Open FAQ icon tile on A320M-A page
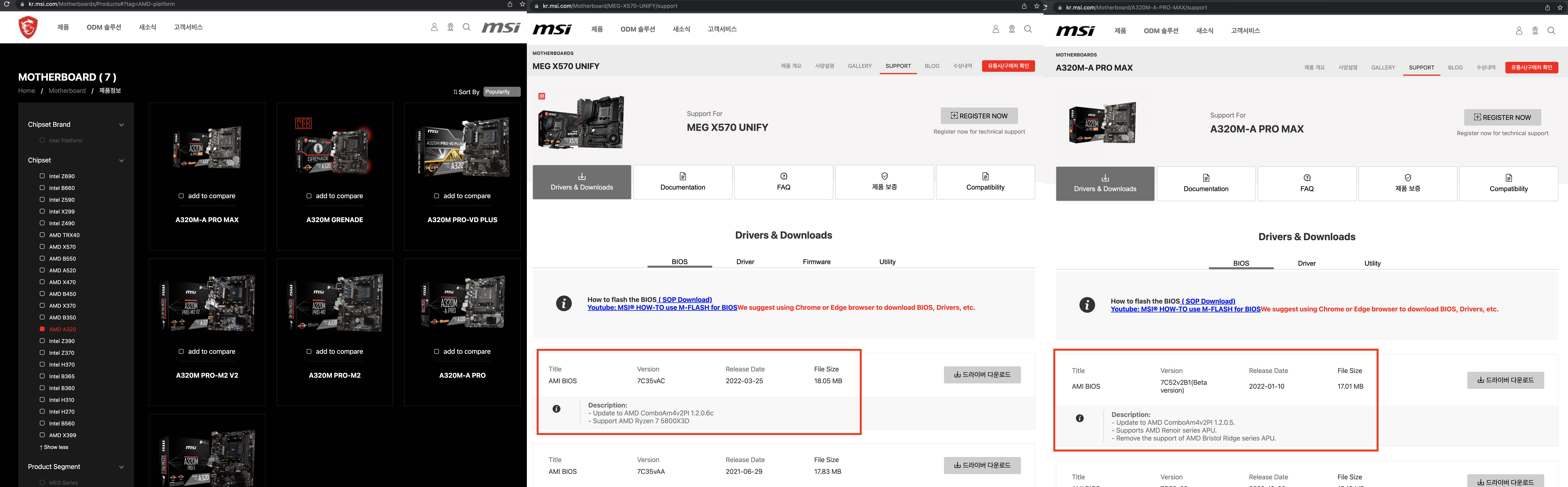This screenshot has height=487, width=1568. click(1307, 178)
